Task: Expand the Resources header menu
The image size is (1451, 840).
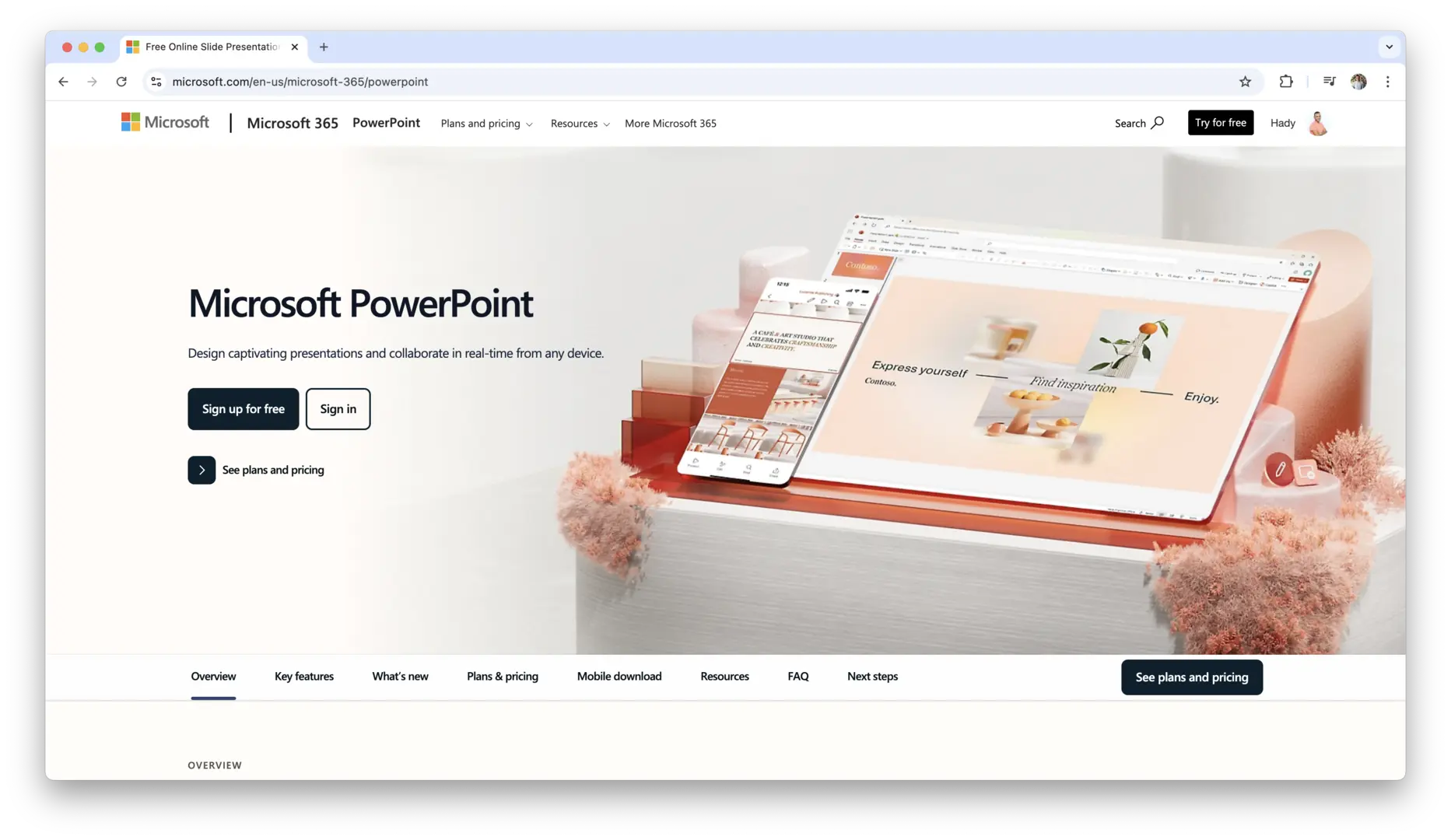Action: (x=580, y=124)
